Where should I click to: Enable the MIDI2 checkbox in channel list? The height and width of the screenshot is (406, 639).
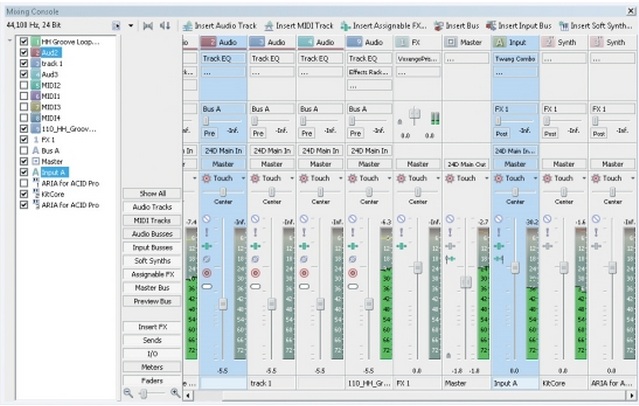[x=25, y=86]
